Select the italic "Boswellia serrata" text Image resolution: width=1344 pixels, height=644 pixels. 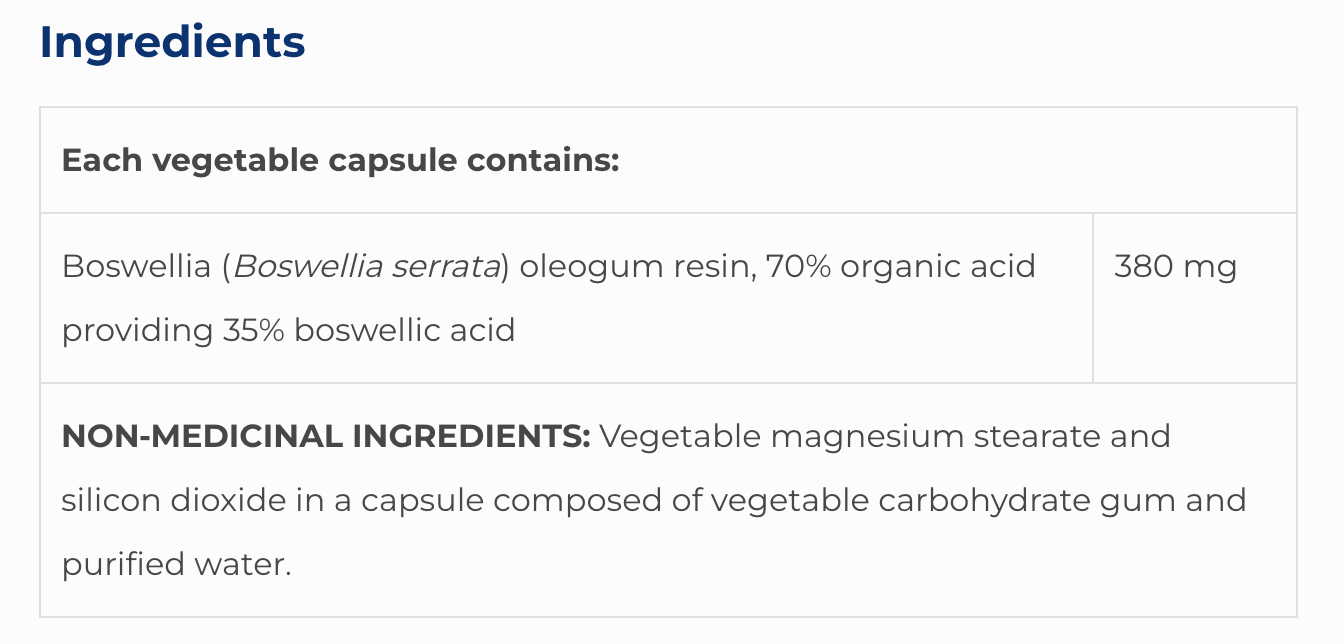point(366,267)
